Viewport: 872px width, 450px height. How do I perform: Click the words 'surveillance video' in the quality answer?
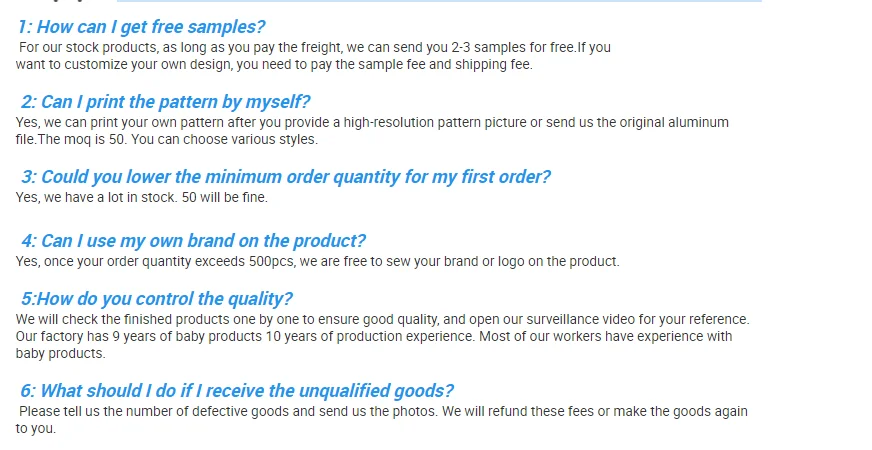pyautogui.click(x=569, y=319)
